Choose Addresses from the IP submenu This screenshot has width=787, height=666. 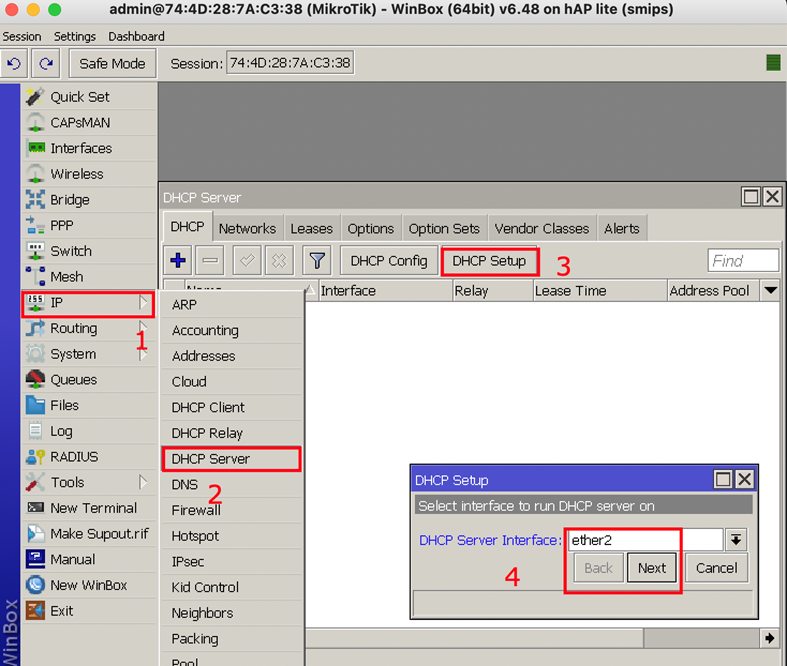232,356
